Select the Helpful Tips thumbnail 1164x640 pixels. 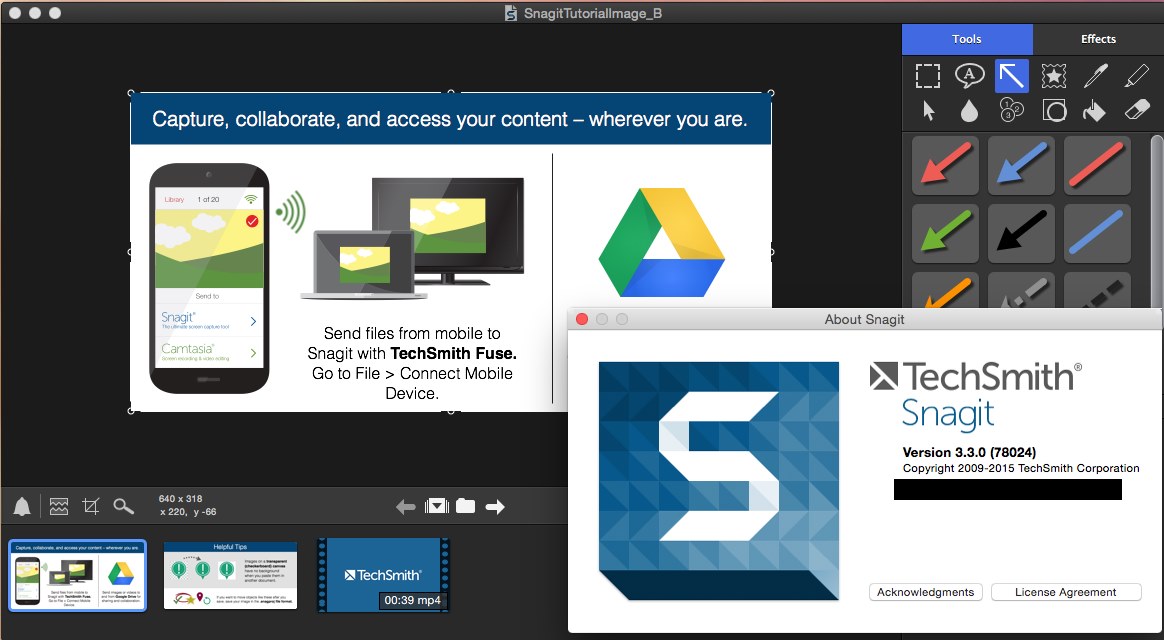pos(230,575)
